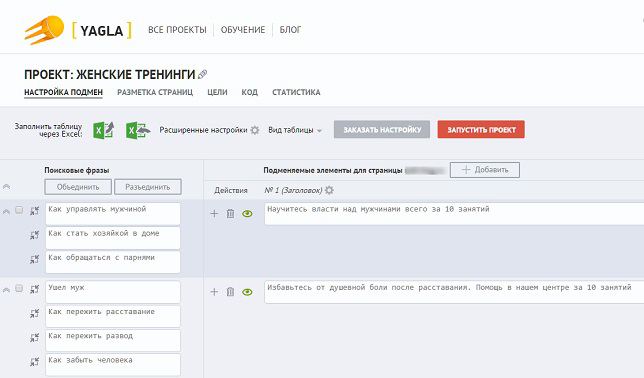Collapse all groups chevron near Объединить
Screen dimensions: 644x378
coord(6,187)
